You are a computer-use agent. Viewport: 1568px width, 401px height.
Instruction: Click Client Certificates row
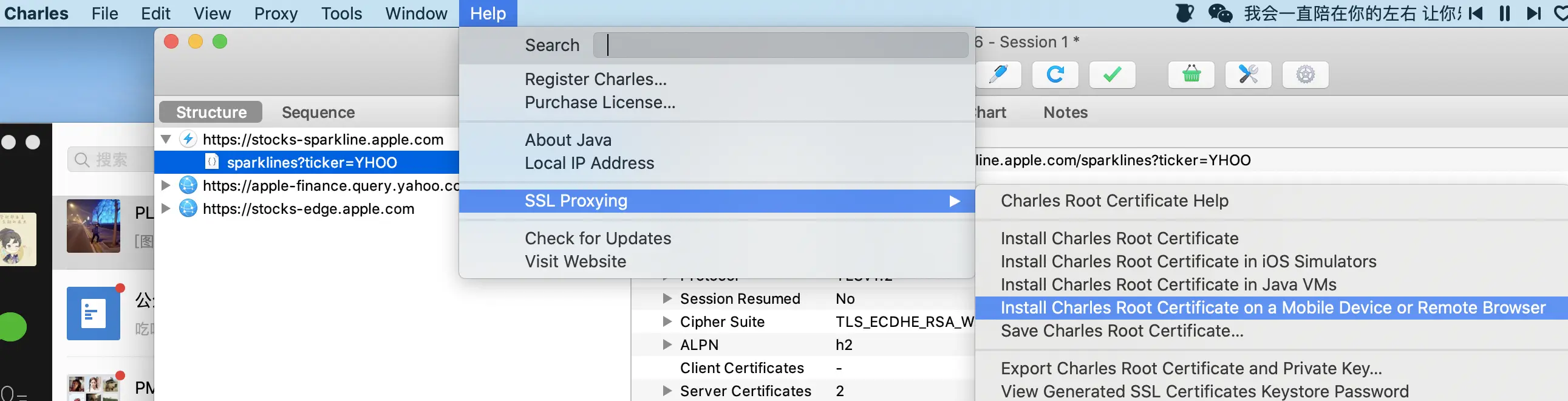803,368
